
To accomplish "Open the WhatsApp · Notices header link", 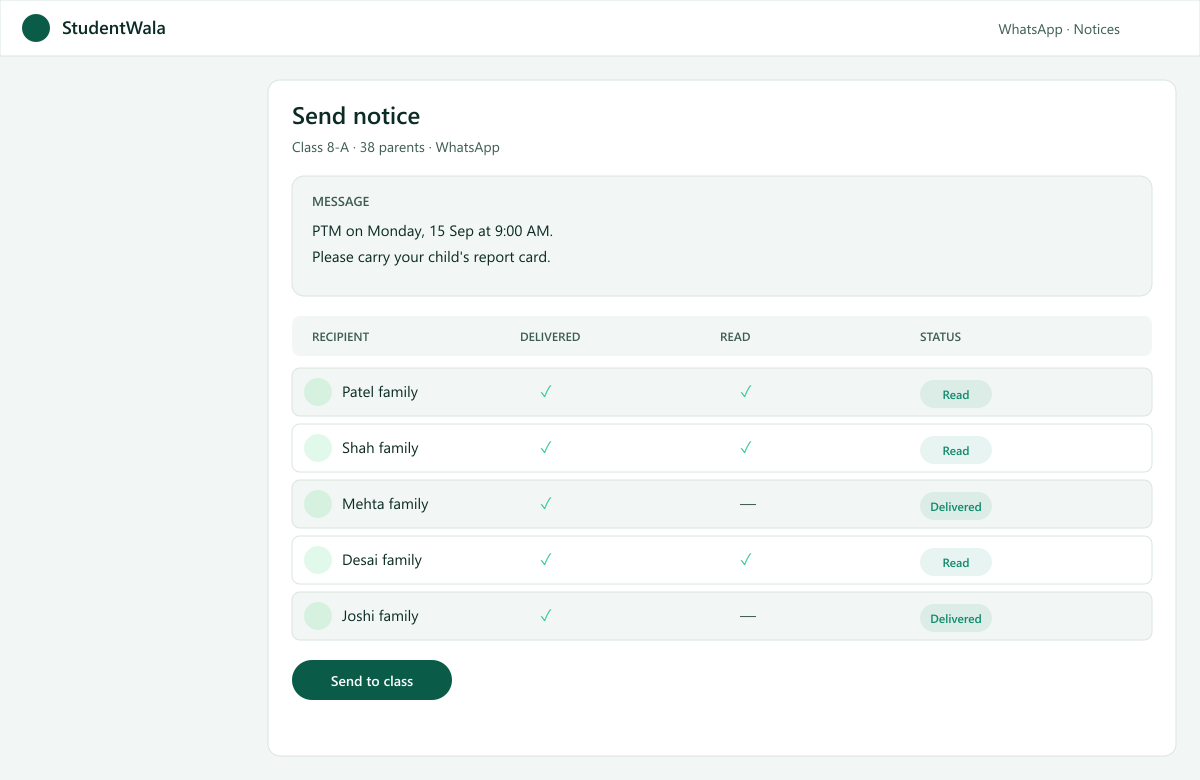I will (1059, 29).
